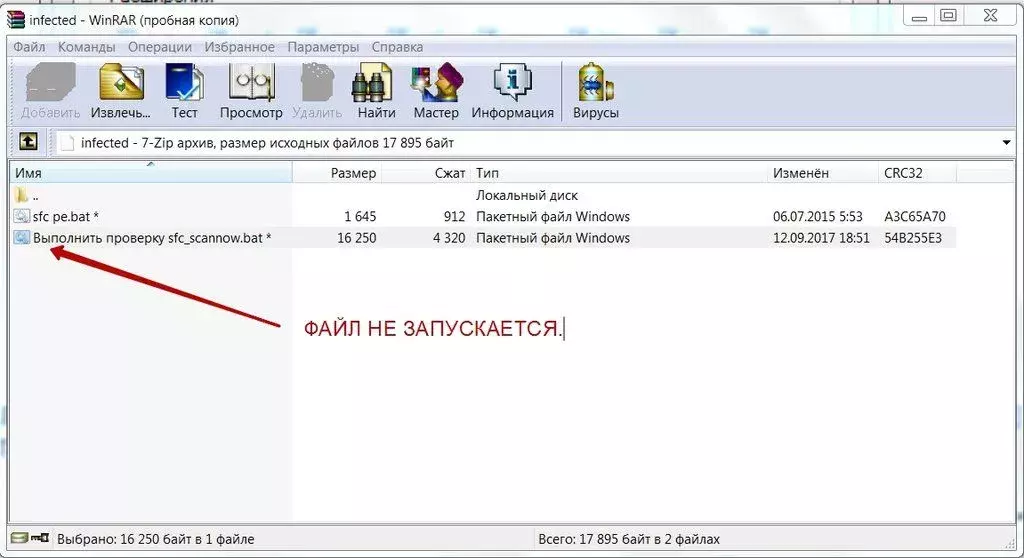Select the parent folder '..' icon
Viewport: 1024px width, 558px height.
pyautogui.click(x=22, y=195)
